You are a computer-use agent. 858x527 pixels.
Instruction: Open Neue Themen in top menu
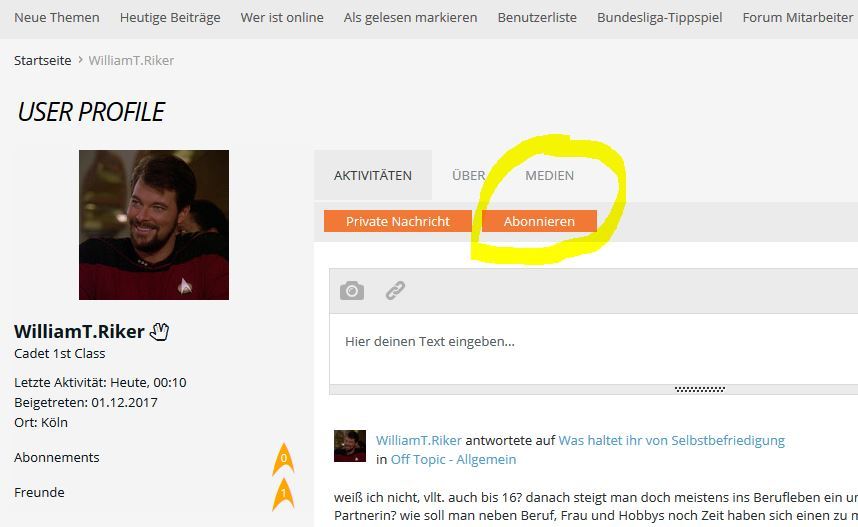coord(57,18)
